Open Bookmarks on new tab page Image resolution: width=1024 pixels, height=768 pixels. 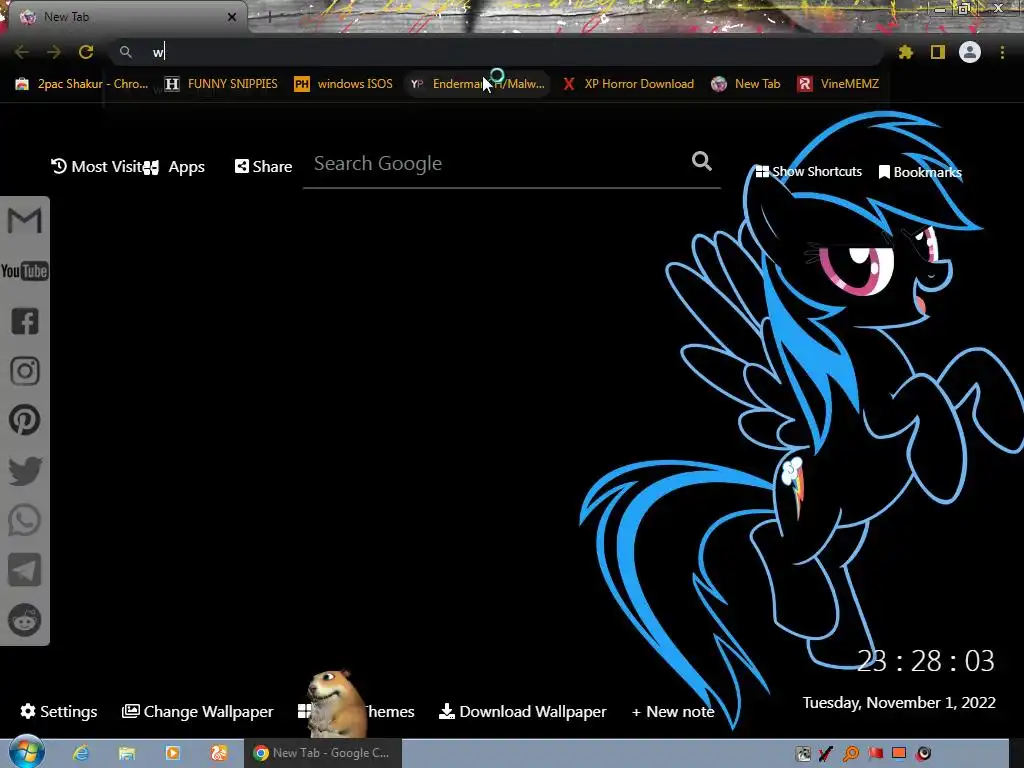click(x=920, y=172)
